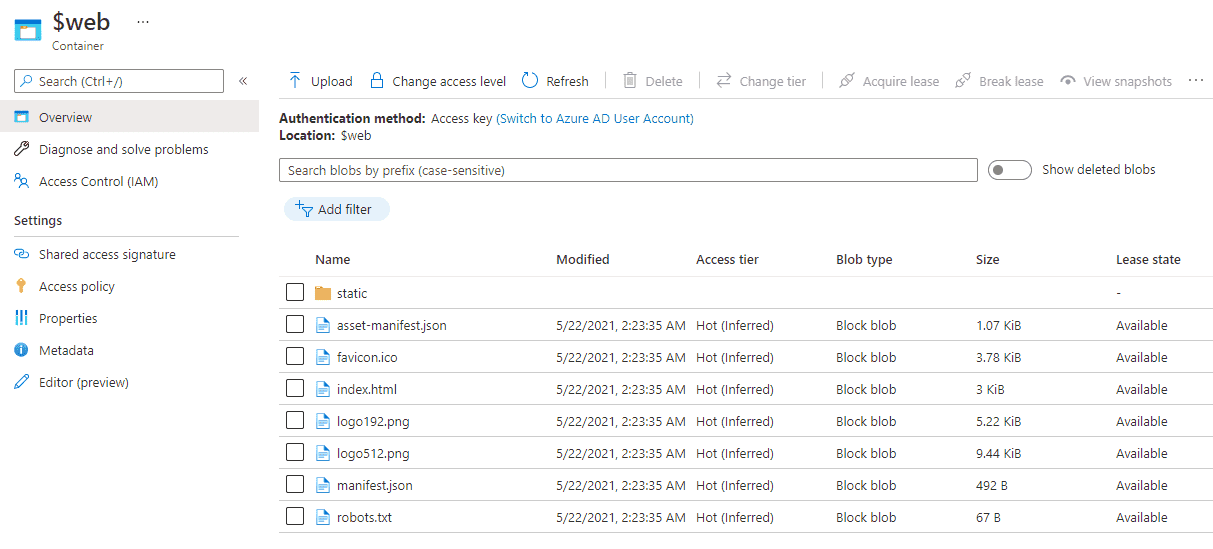Click the Shared access signature link icon

tap(21, 254)
